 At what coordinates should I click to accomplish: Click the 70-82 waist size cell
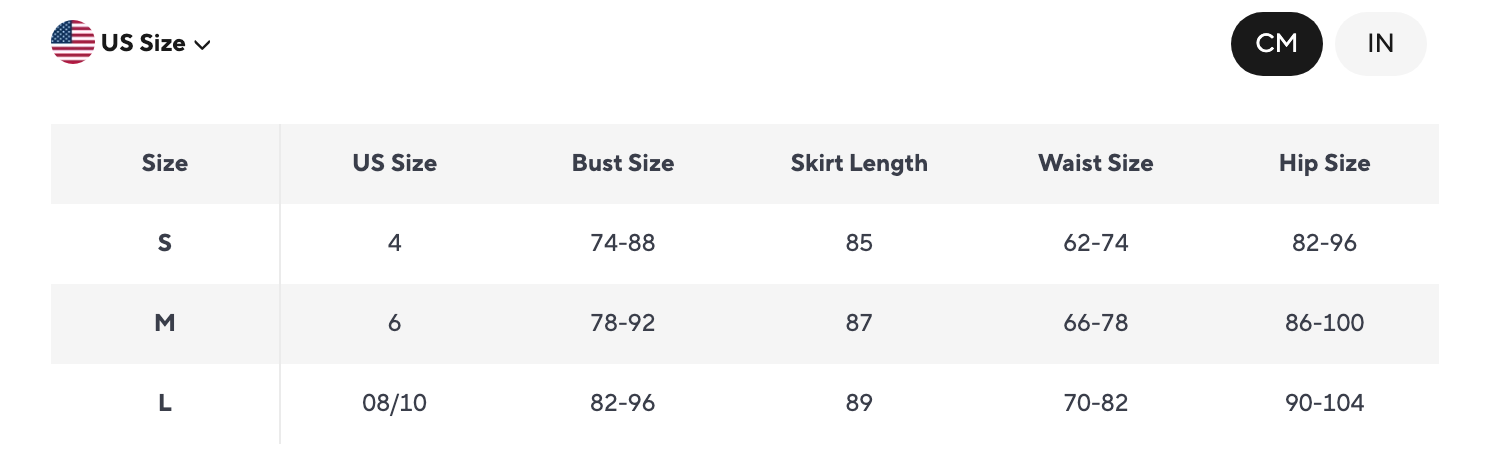[x=1096, y=403]
